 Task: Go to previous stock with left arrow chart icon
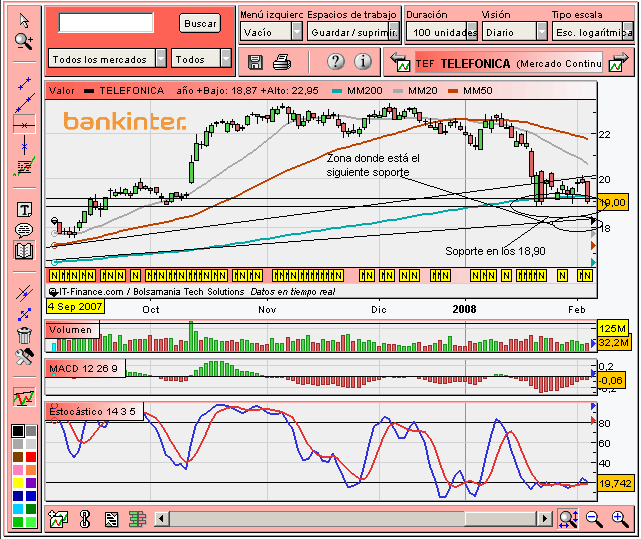point(400,62)
